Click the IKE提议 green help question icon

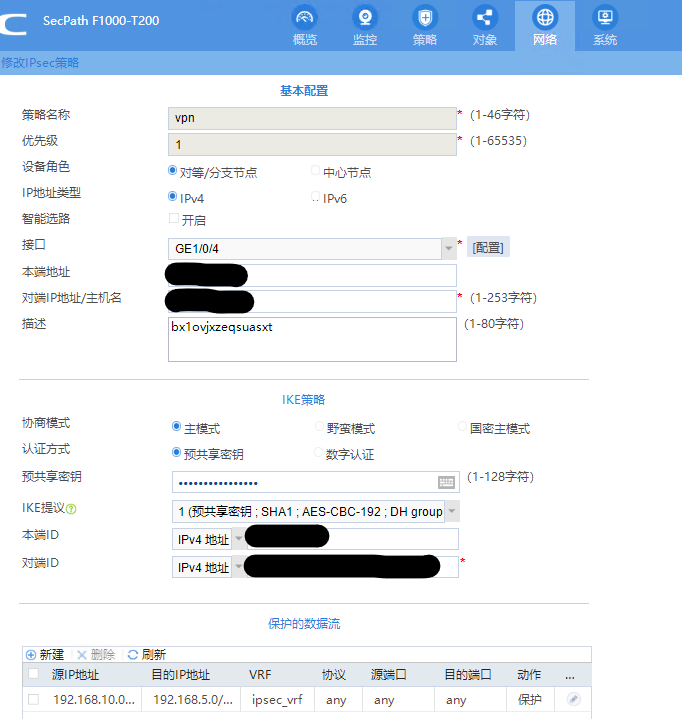[71, 509]
